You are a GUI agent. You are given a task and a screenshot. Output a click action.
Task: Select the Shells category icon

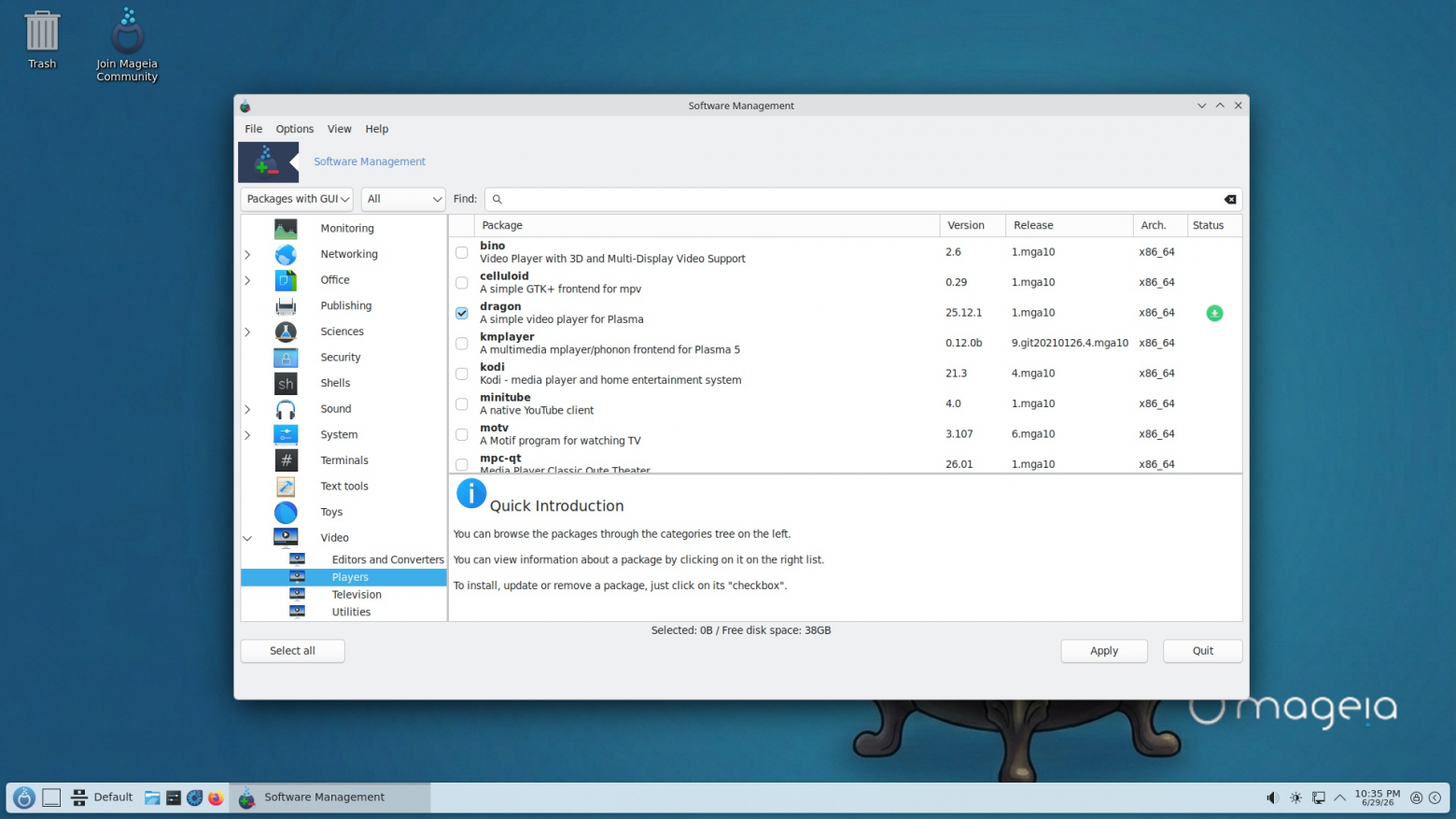286,384
